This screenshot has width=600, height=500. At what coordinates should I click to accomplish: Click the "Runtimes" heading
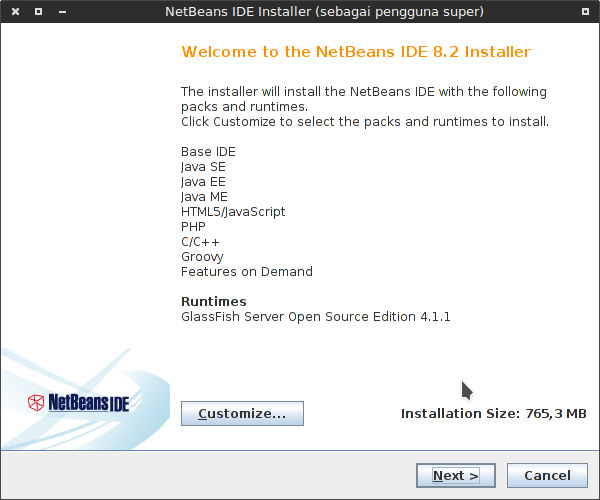tap(214, 301)
